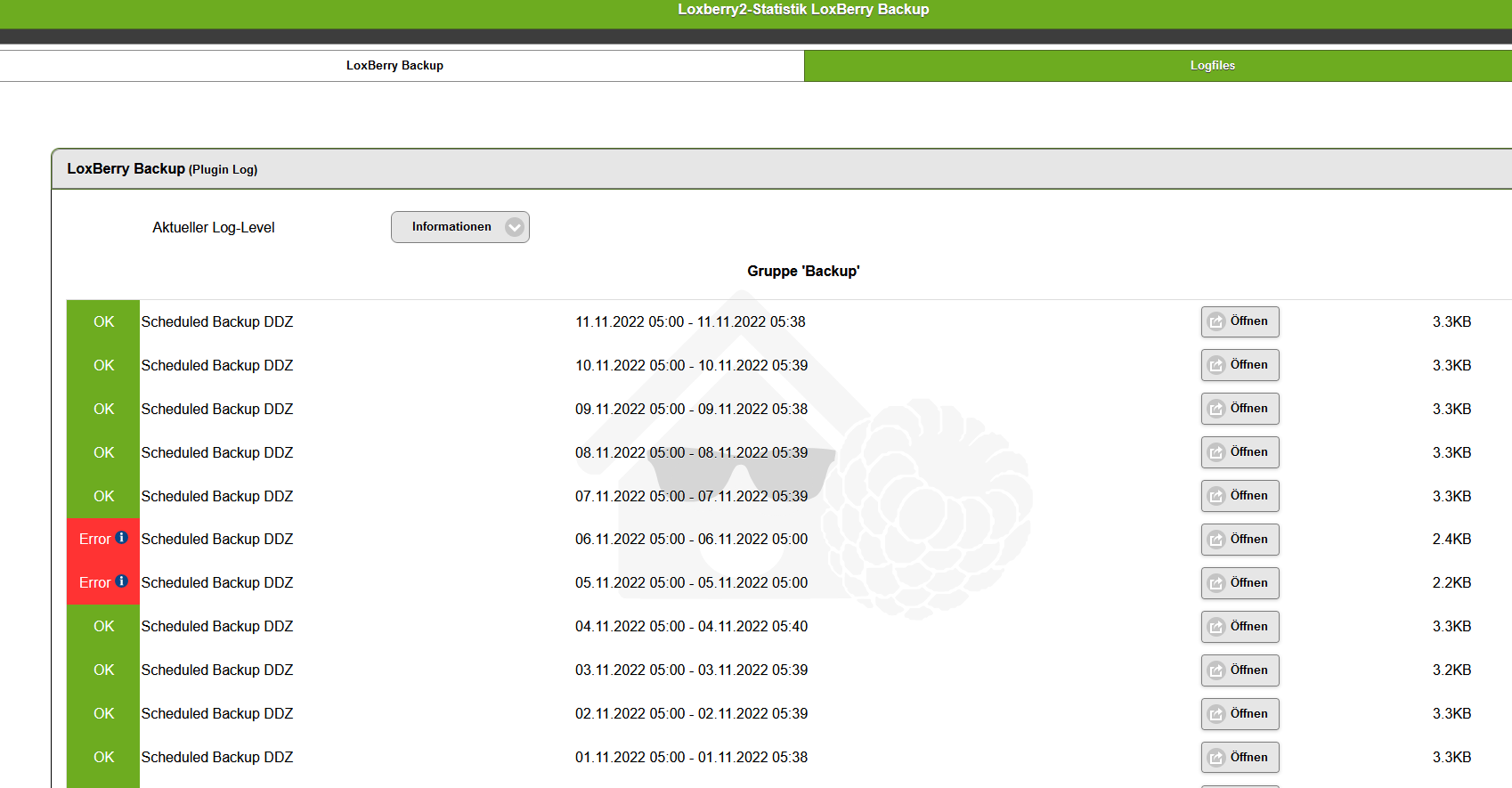Click the Scheduled Backup DDZ name for 01.11.2022
This screenshot has width=1512, height=788.
click(x=217, y=758)
